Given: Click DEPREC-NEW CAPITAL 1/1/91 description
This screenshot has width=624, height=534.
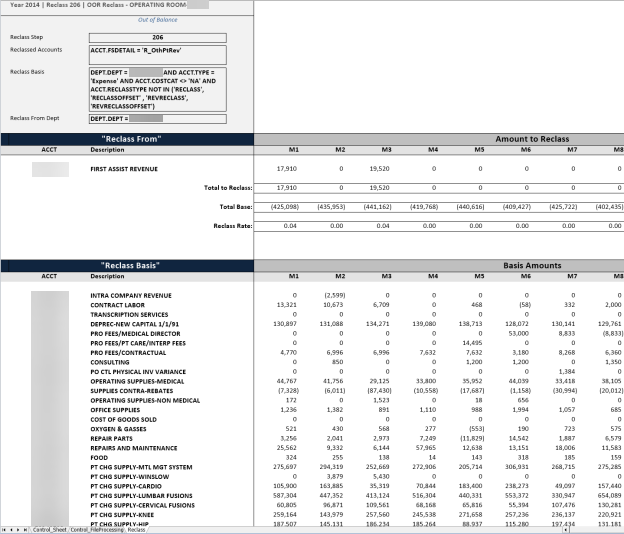Looking at the screenshot, I should point(135,324).
